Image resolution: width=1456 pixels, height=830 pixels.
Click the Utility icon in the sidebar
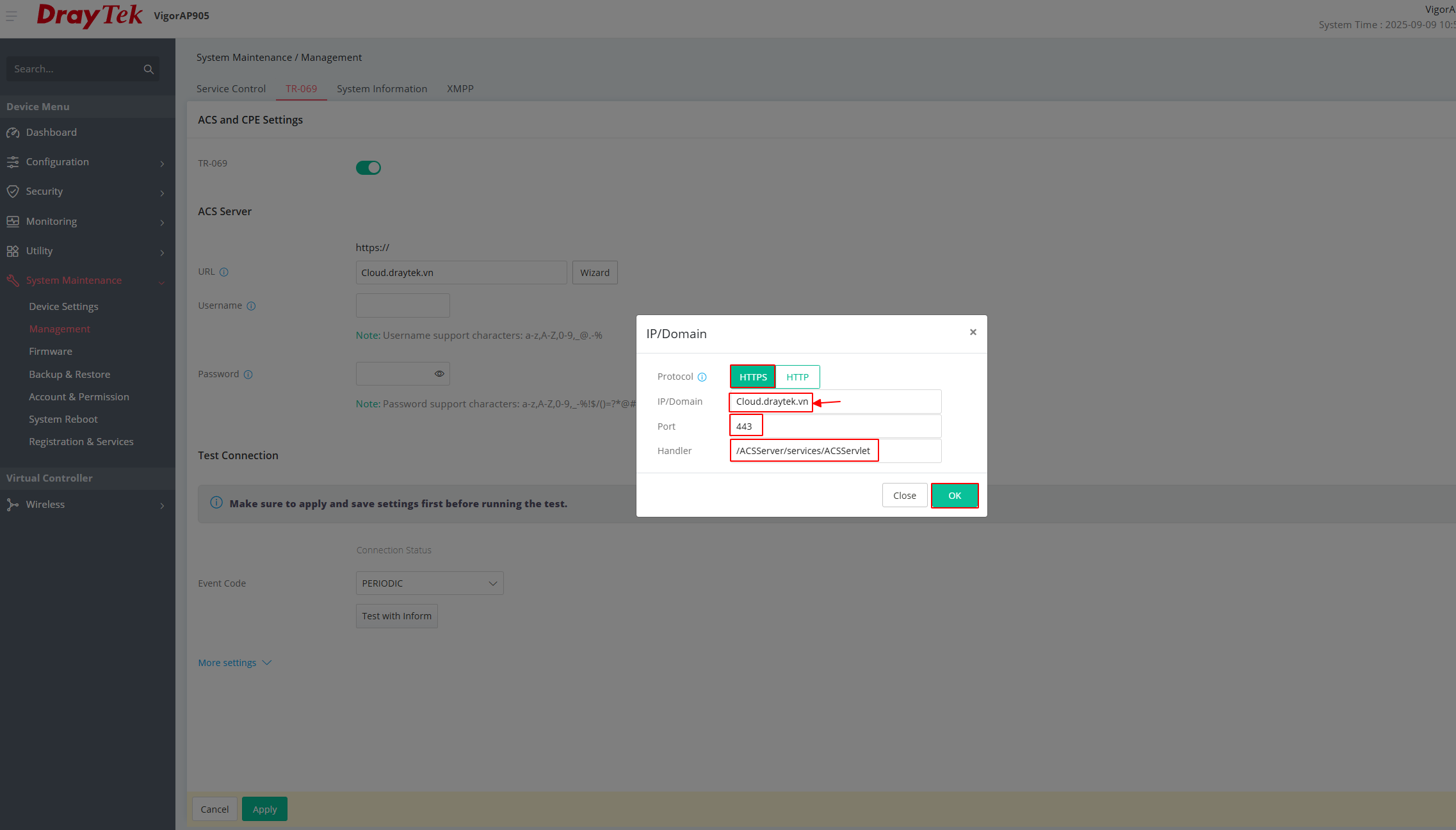click(13, 250)
